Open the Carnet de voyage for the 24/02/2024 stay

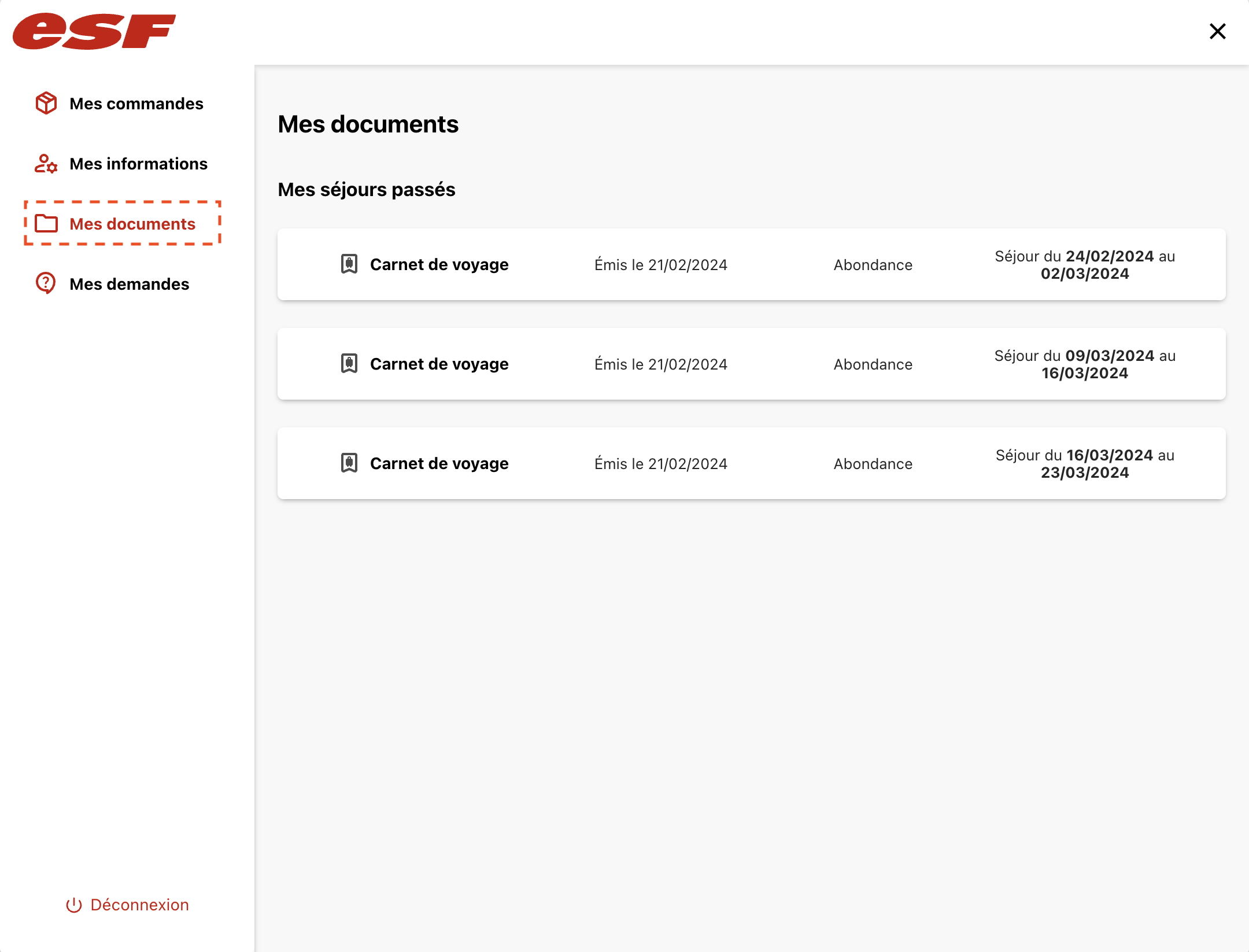click(x=439, y=264)
